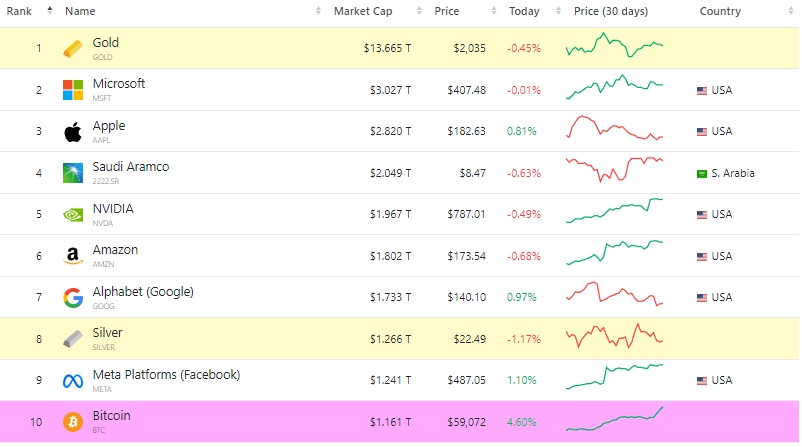This screenshot has height=447, width=802.
Task: Click Amazon's 30-day price chart
Action: tap(614, 253)
